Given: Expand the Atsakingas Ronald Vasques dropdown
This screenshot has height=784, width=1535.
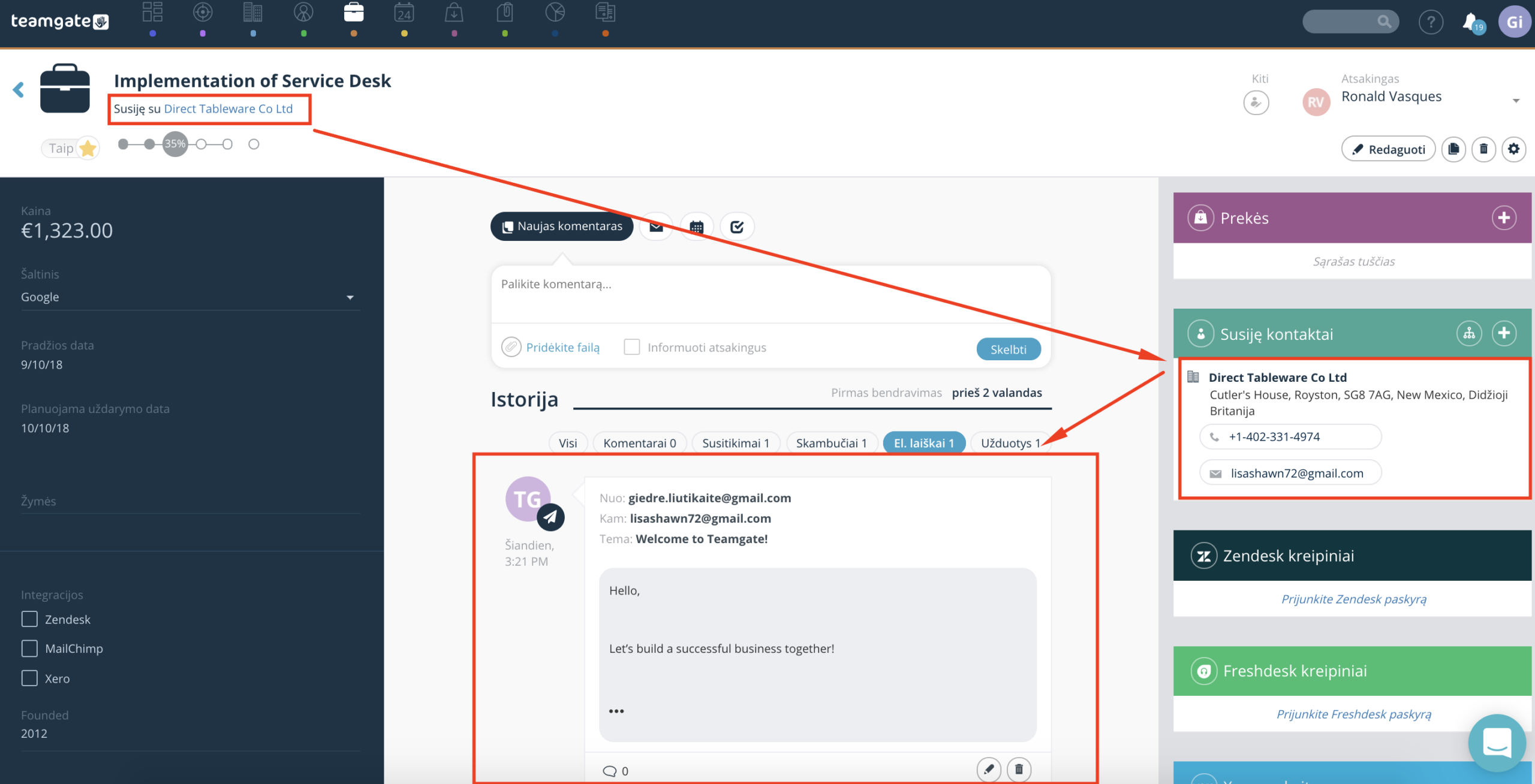Looking at the screenshot, I should [1516, 101].
